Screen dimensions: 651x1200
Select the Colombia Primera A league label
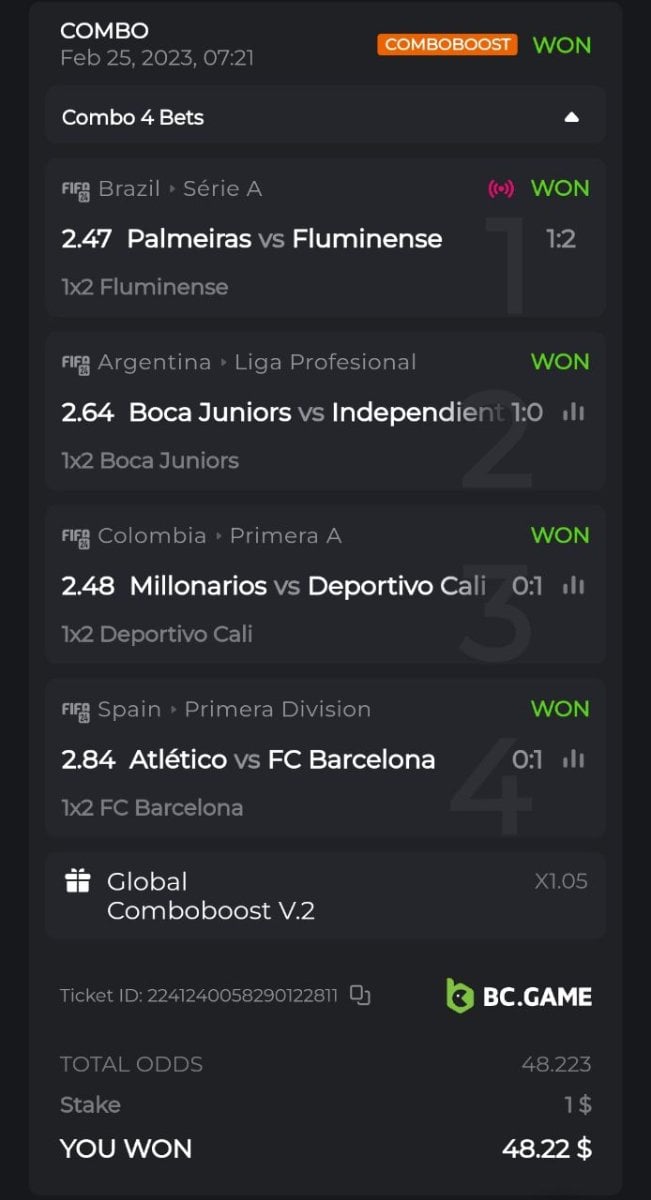(x=220, y=535)
